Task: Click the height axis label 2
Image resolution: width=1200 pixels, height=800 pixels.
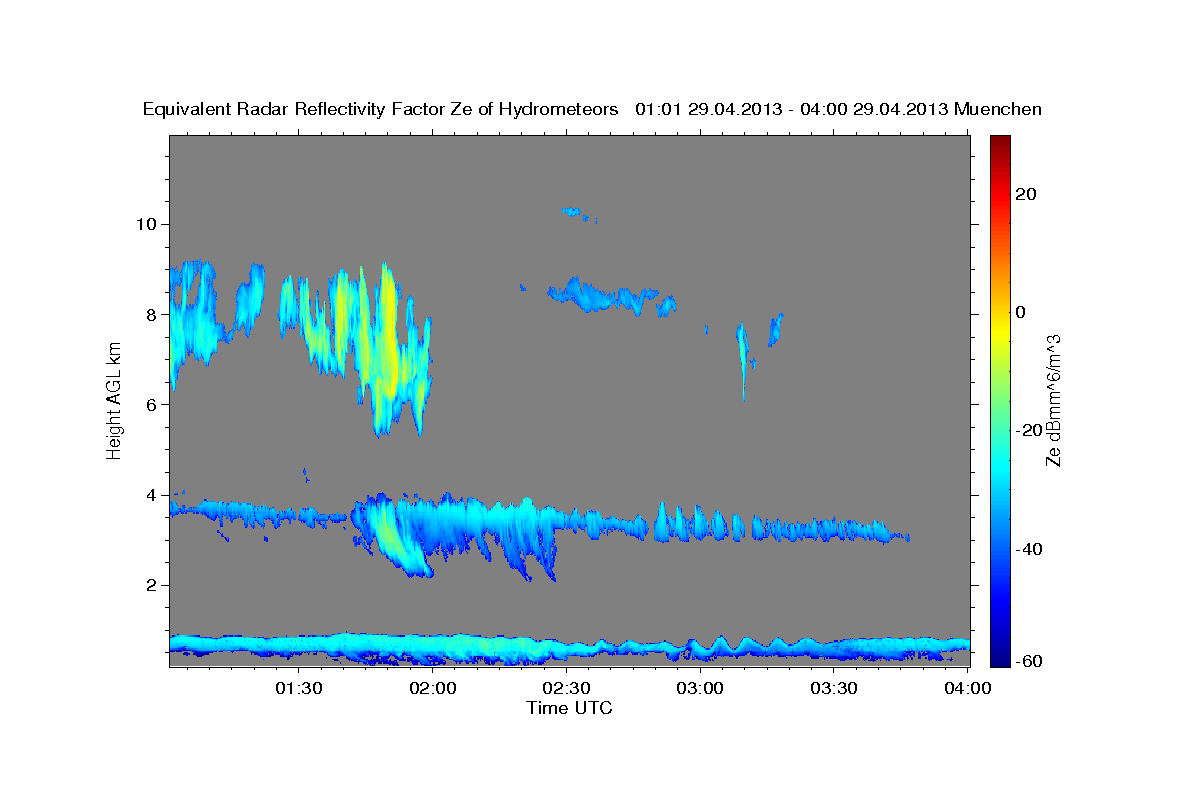Action: point(153,585)
